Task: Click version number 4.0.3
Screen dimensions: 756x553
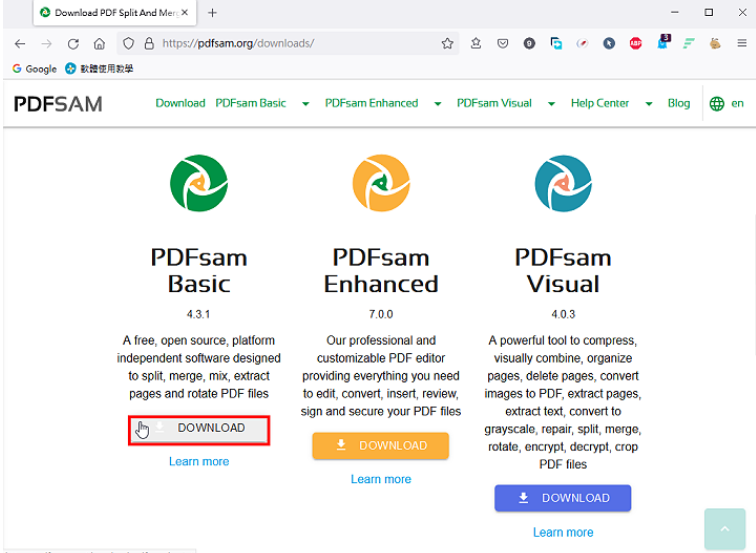Action: pos(563,314)
